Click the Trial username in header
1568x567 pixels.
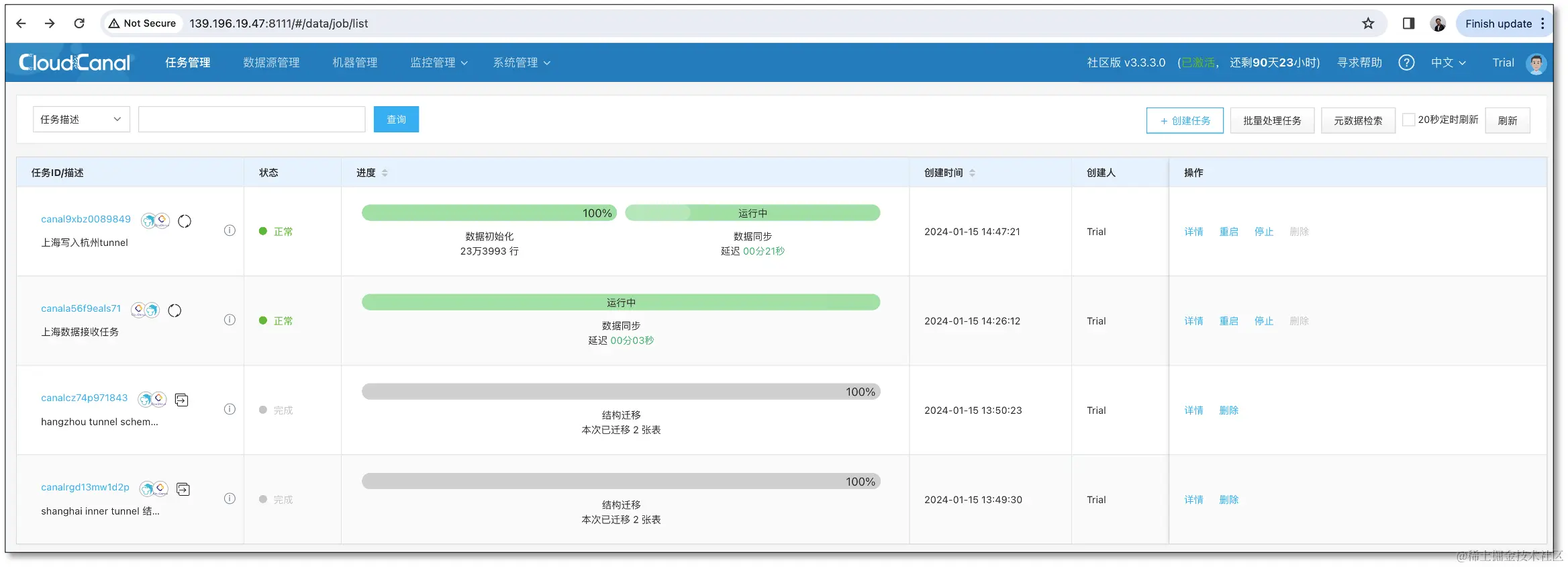click(x=1503, y=62)
